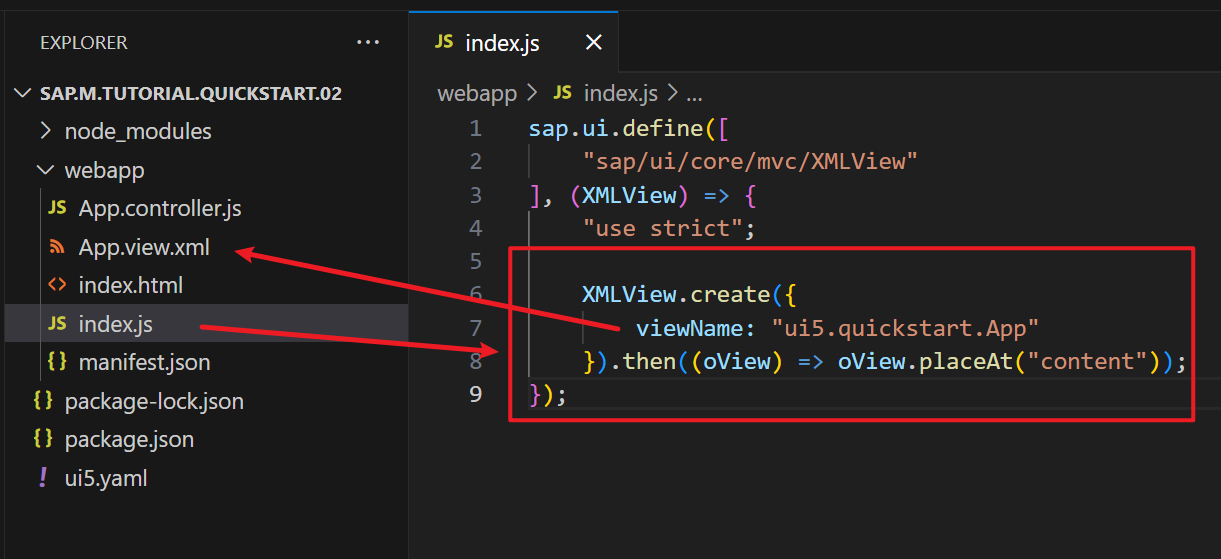Collapse the webapp folder

(104, 170)
